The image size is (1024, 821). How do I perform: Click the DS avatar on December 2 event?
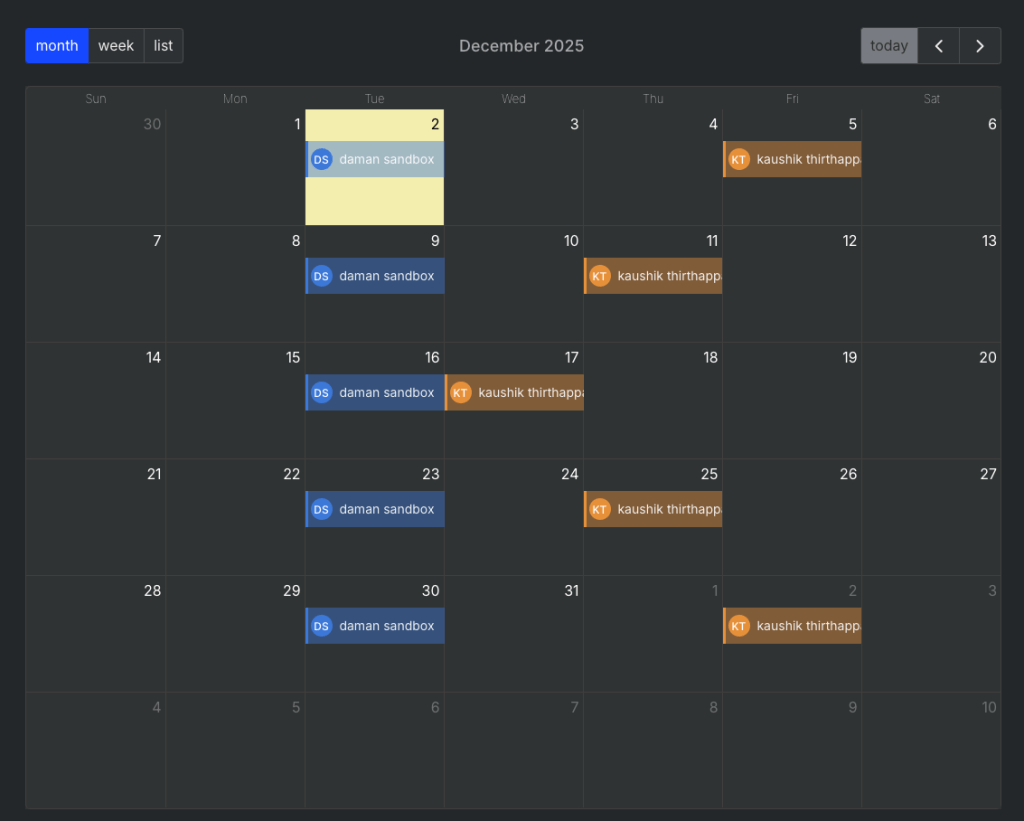point(321,159)
